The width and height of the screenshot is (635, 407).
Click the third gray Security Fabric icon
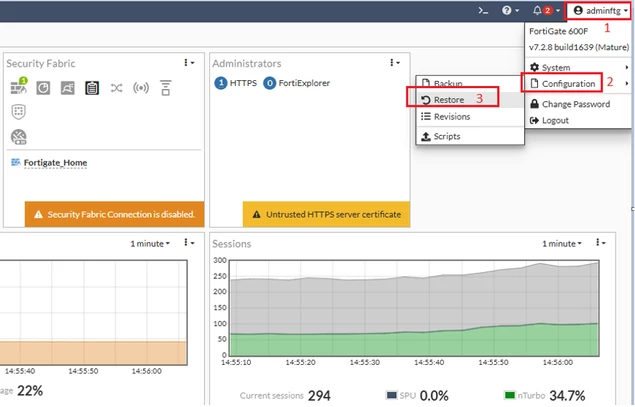point(68,88)
